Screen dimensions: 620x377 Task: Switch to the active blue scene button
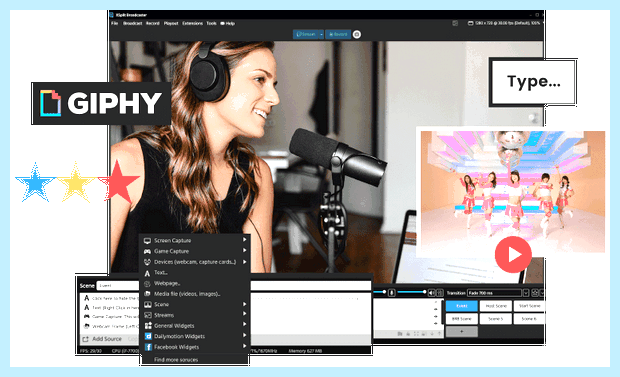pos(461,306)
